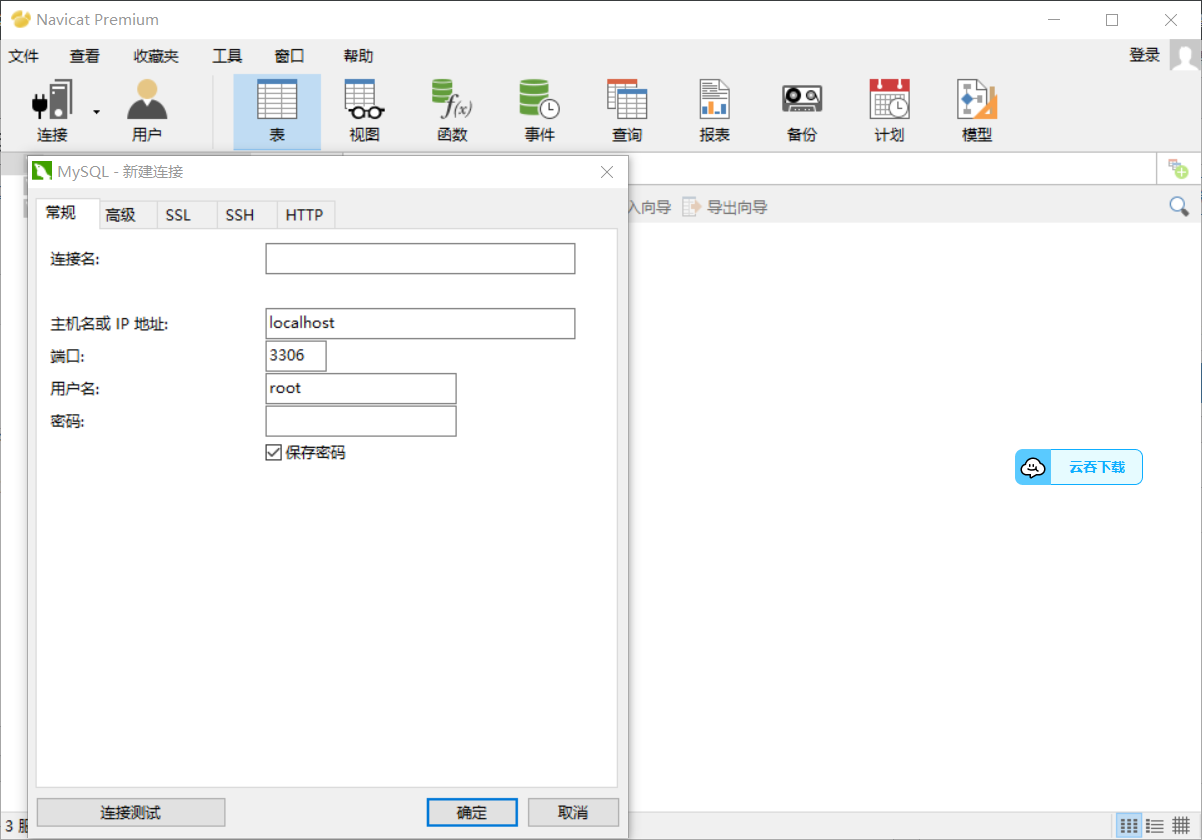This screenshot has width=1202, height=840.
Task: Switch to grid ER view in status bar
Action: coord(1182,826)
